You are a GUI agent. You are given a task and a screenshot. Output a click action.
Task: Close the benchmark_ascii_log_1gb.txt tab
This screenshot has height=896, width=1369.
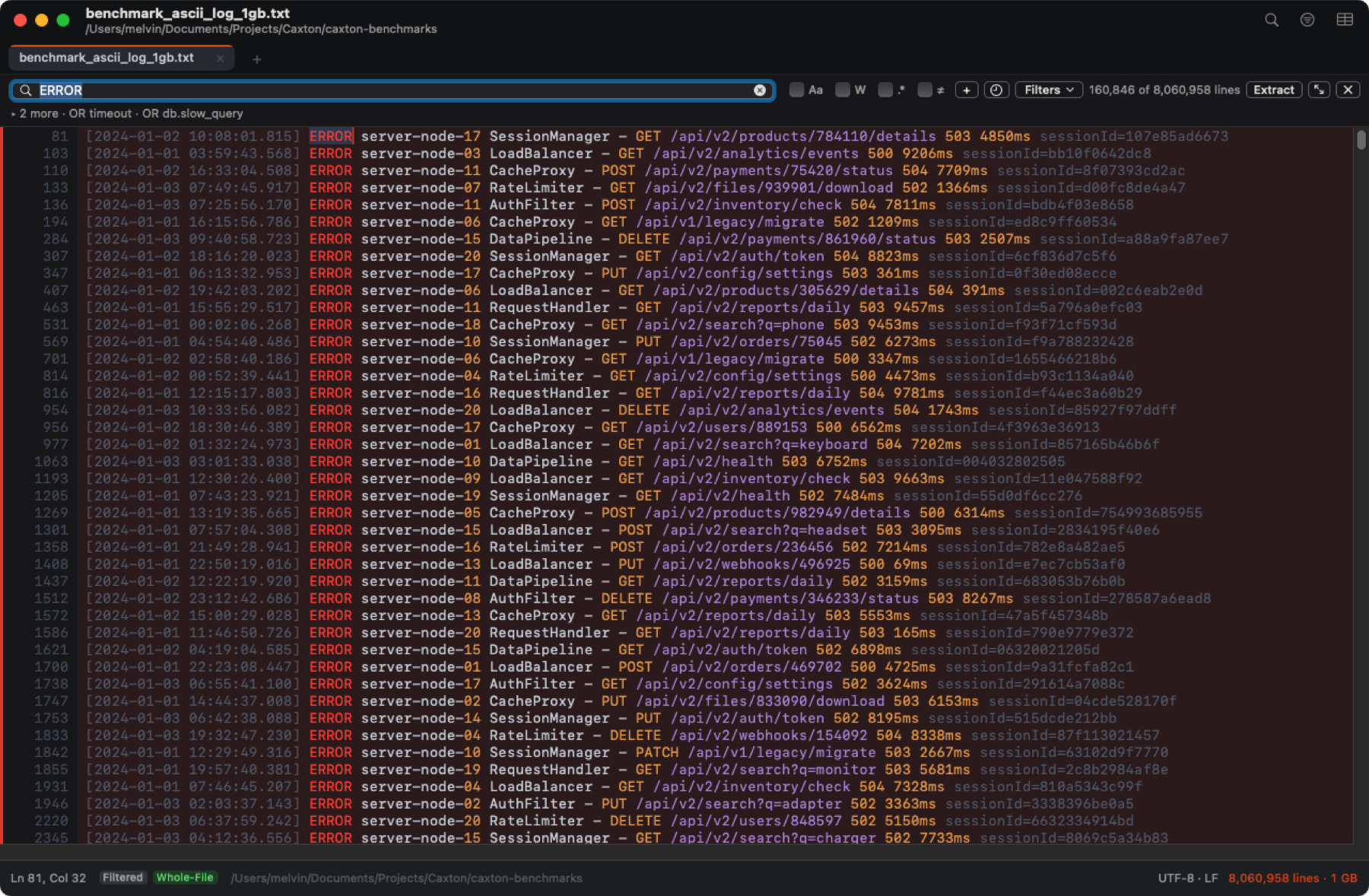(220, 58)
